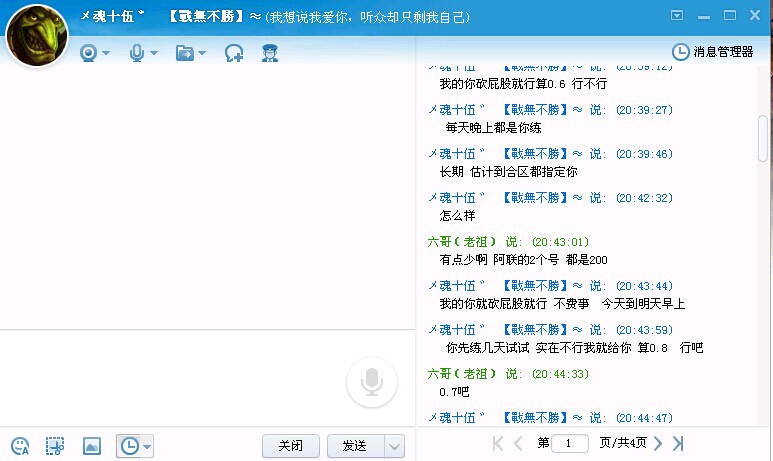Click the police officer report icon

click(269, 53)
